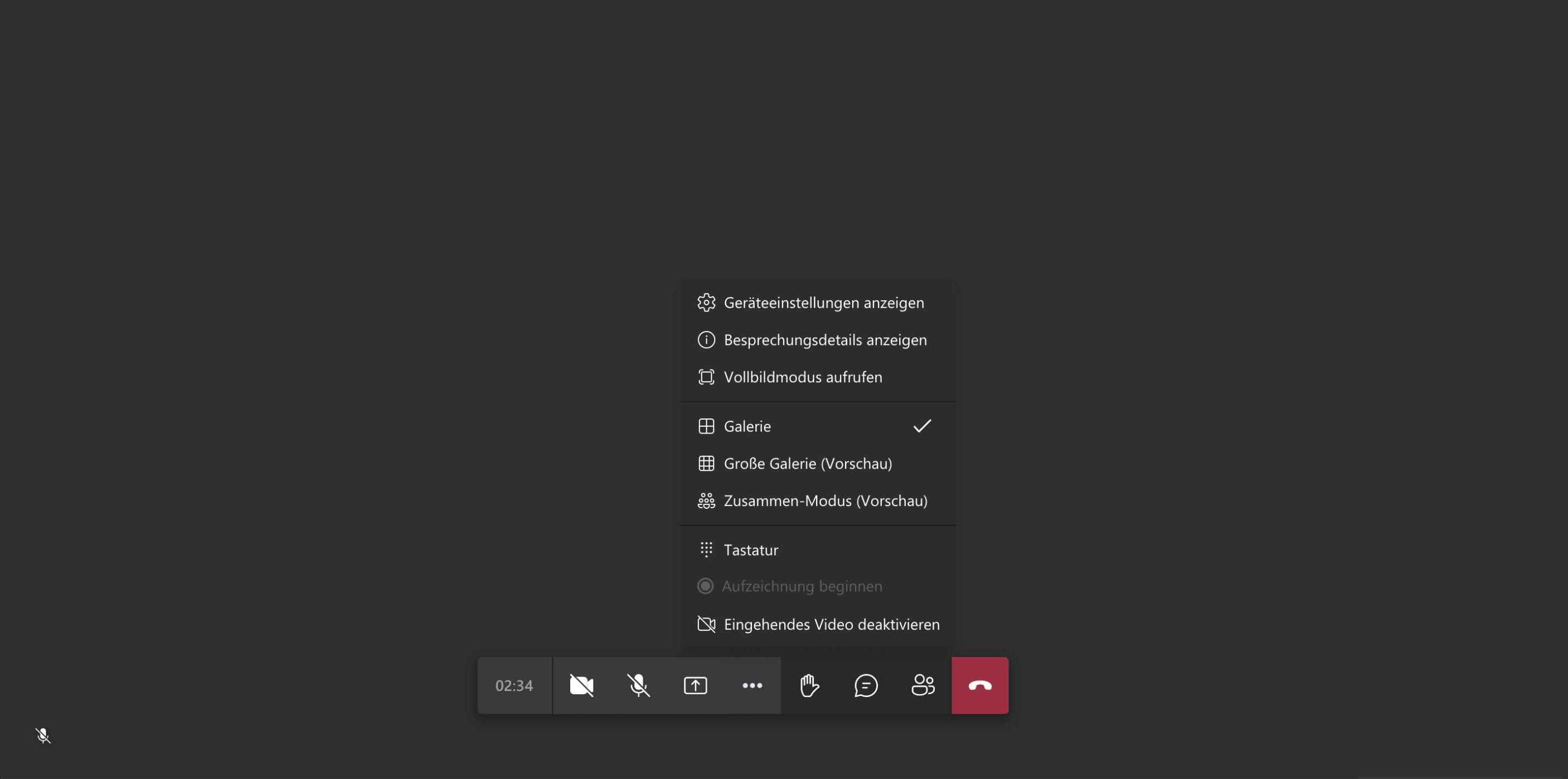
Task: Click Eingehendes Video deaktivieren
Action: 818,624
